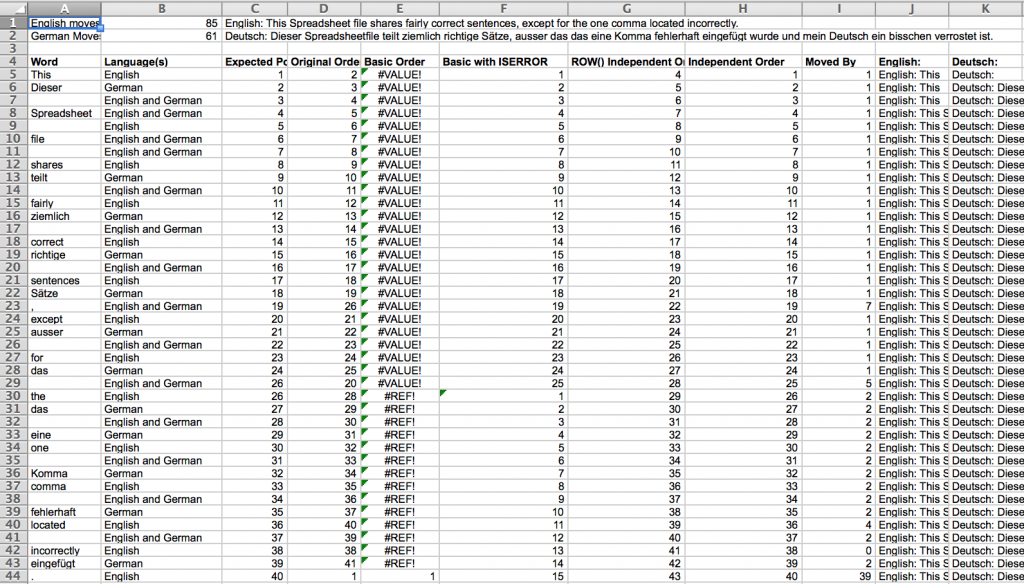Select row 23 header

tap(14, 306)
